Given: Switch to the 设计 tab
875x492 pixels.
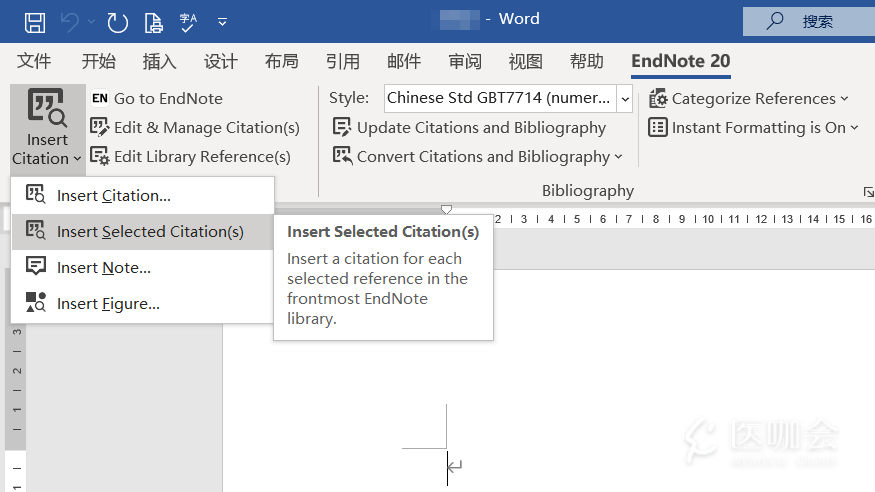Looking at the screenshot, I should [x=220, y=61].
